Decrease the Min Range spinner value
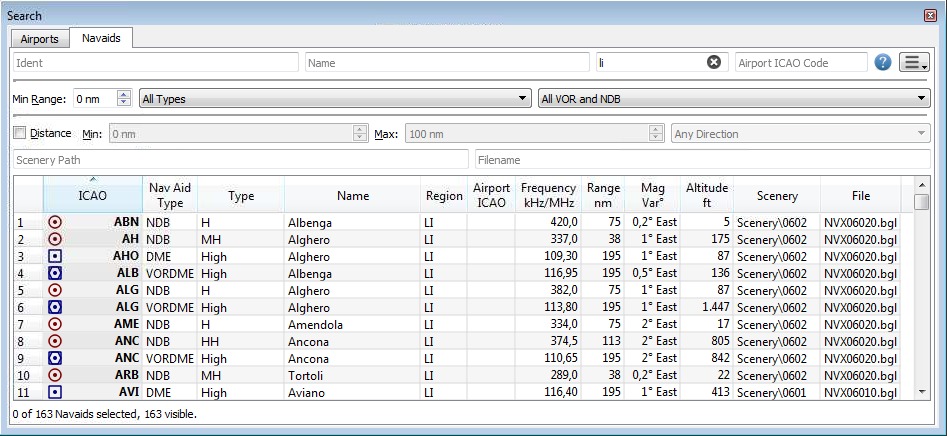 pyautogui.click(x=124, y=103)
